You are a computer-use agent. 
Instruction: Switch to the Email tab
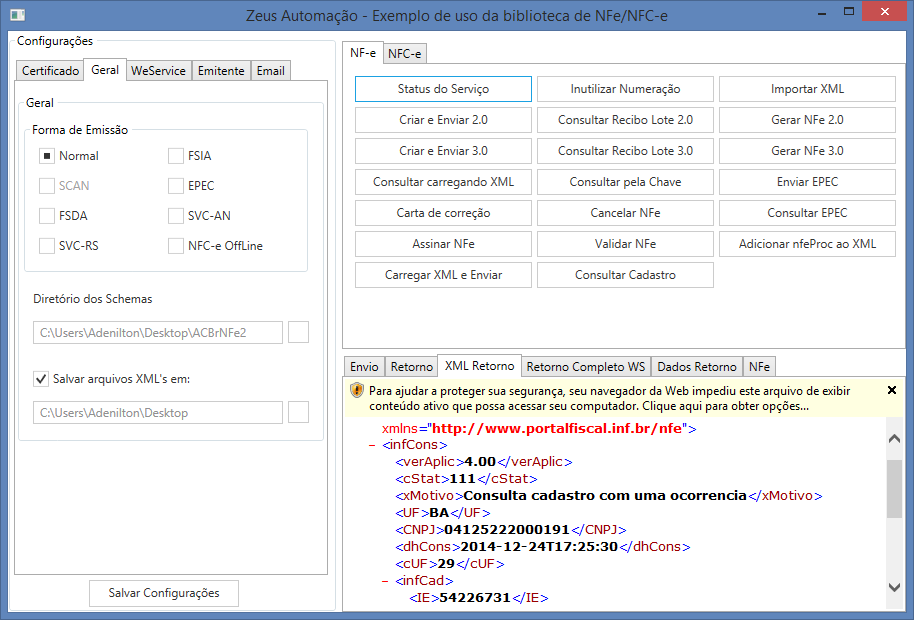click(271, 71)
